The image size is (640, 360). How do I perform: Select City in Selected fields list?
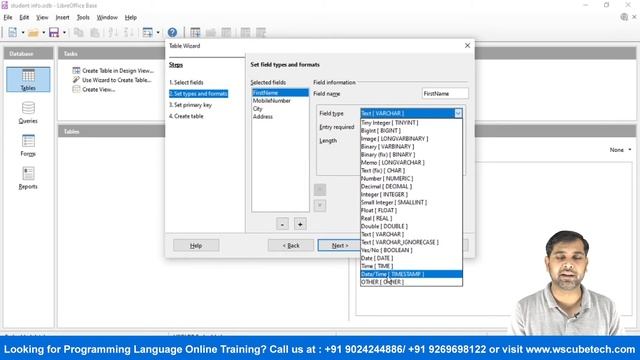click(280, 109)
